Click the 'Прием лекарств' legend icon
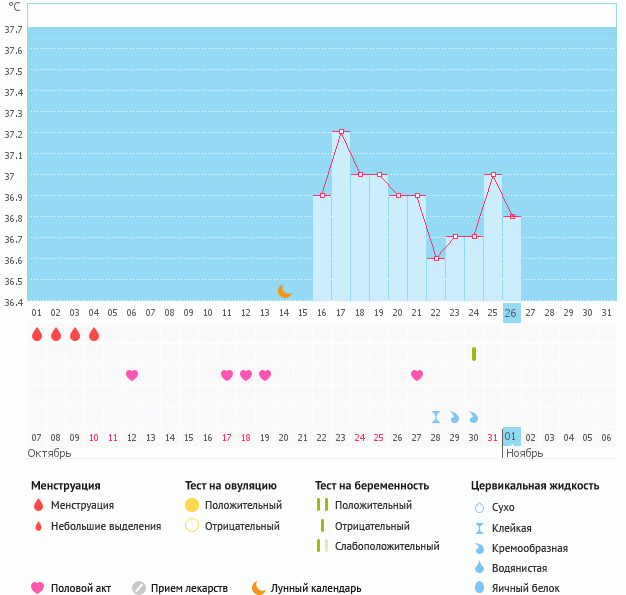Viewport: 626px width, 595px height. (x=139, y=588)
